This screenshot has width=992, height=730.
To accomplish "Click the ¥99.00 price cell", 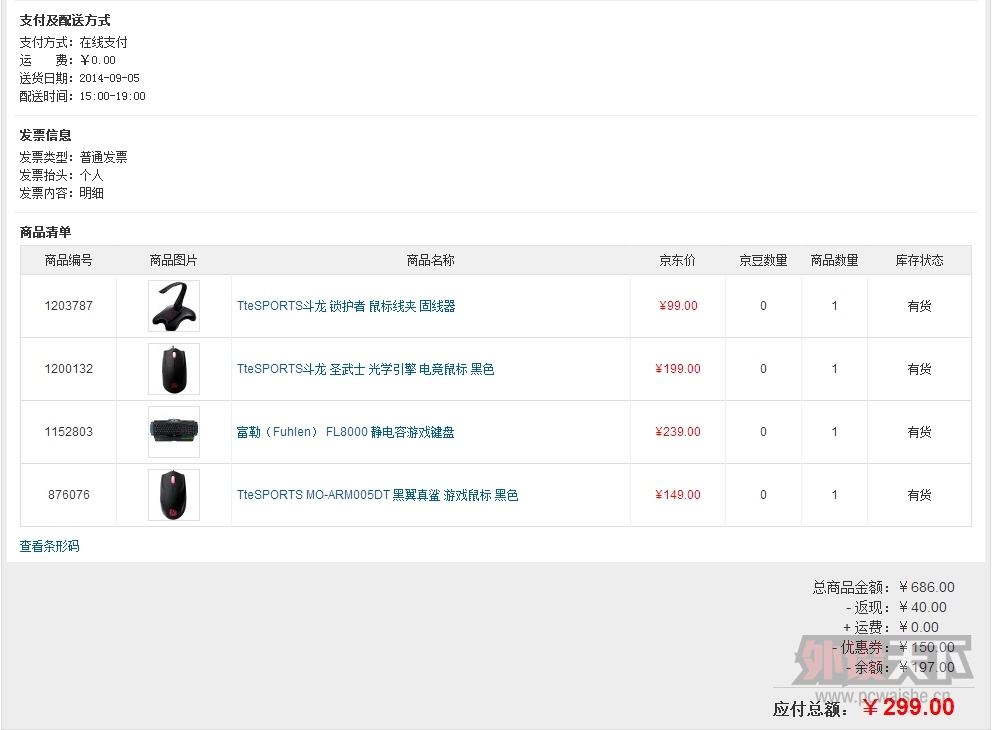I will point(678,306).
